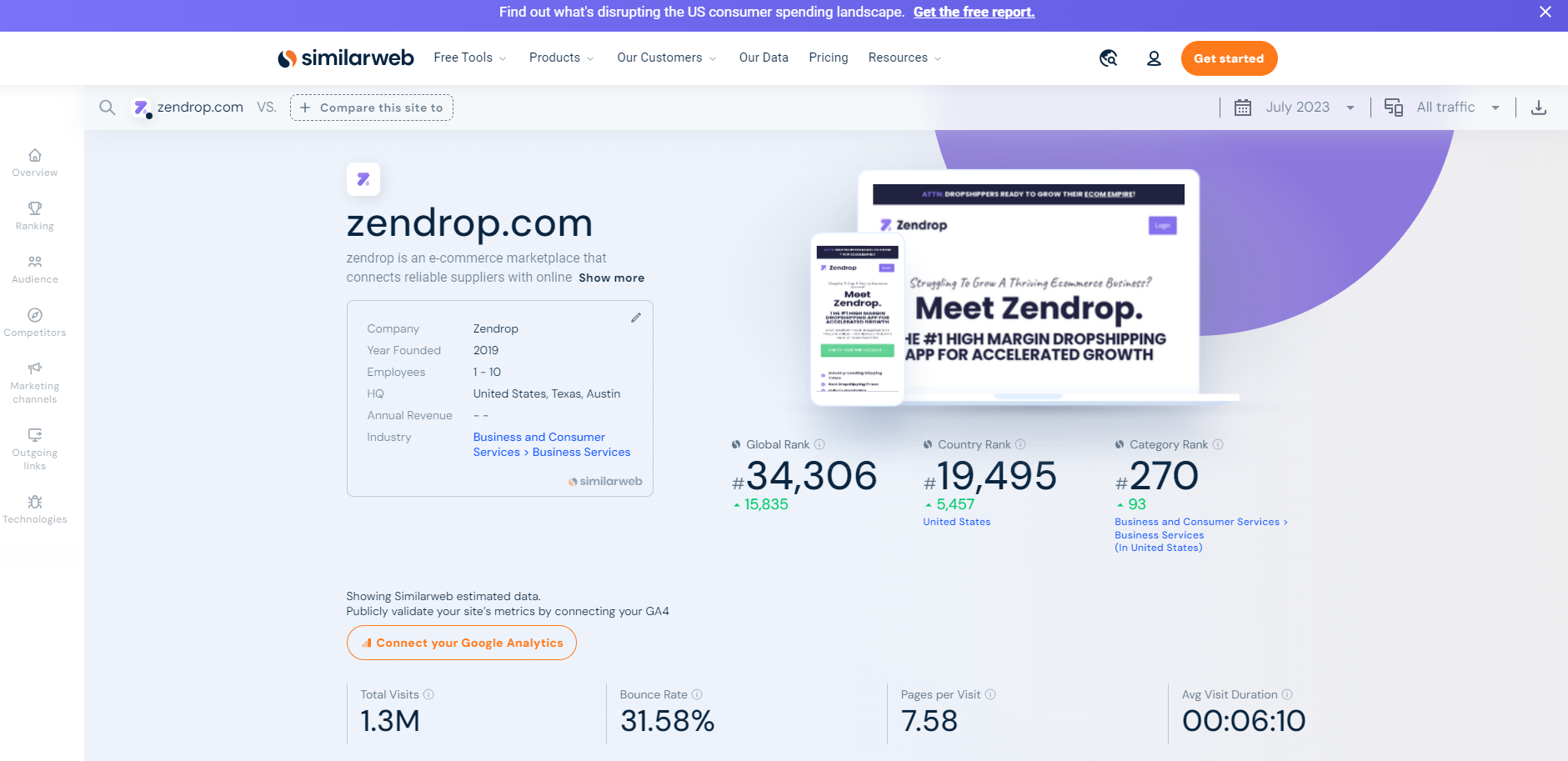Open the All traffic dropdown
Screen dimensions: 1568x761
(x=1442, y=108)
